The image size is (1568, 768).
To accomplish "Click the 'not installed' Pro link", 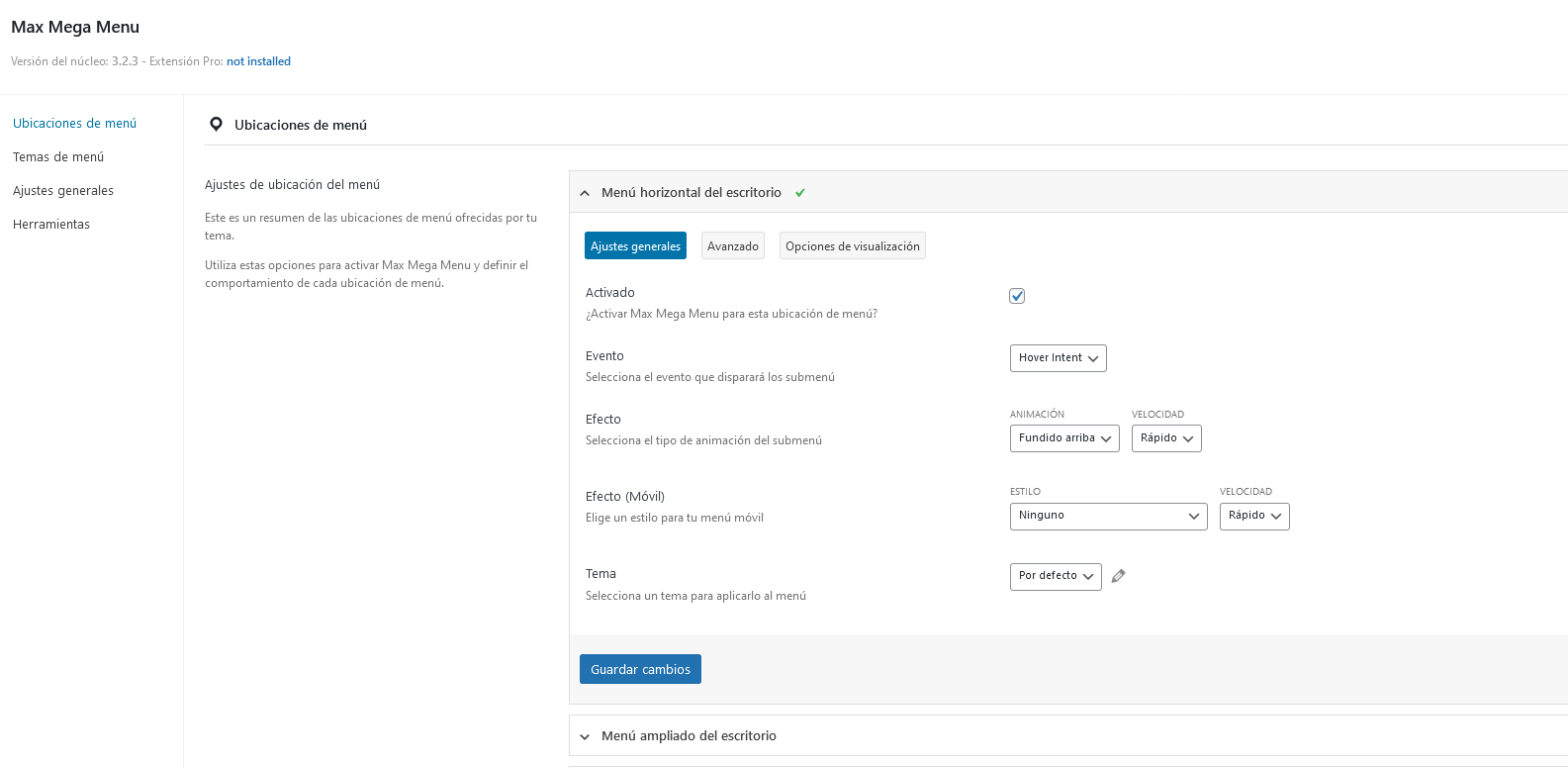I will coord(258,61).
